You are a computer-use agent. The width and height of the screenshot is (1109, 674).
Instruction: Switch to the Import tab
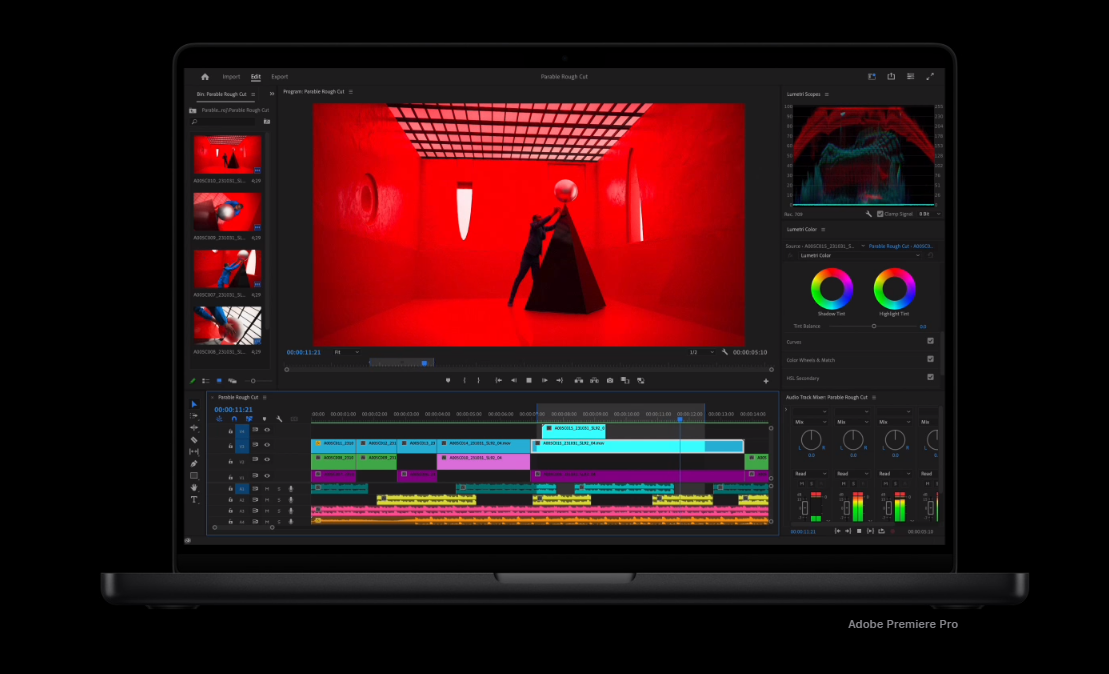point(231,76)
